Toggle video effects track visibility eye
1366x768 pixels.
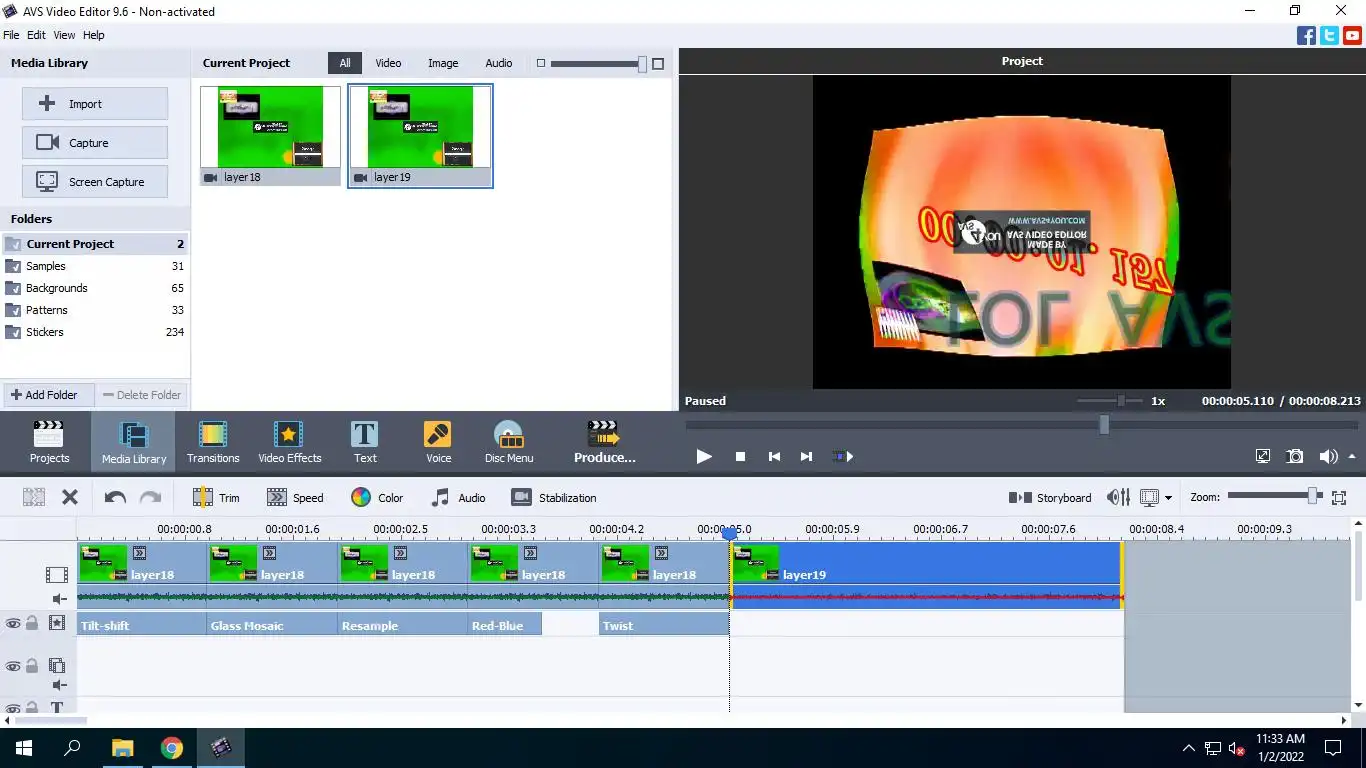pos(13,623)
